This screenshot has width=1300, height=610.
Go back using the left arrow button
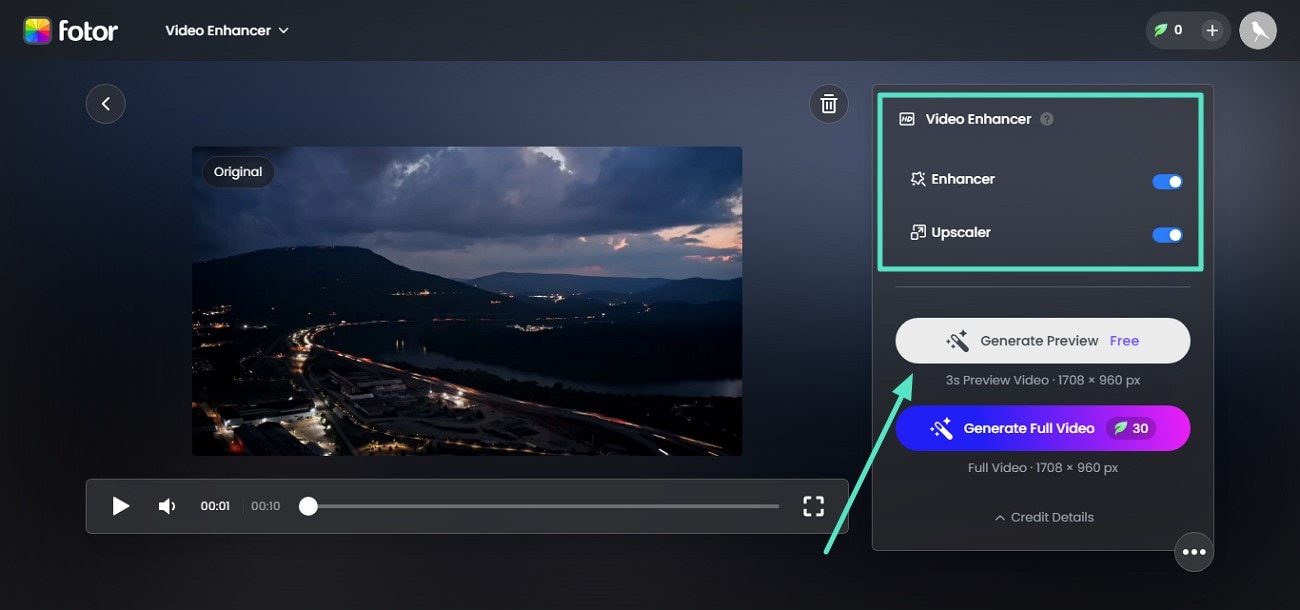click(105, 103)
